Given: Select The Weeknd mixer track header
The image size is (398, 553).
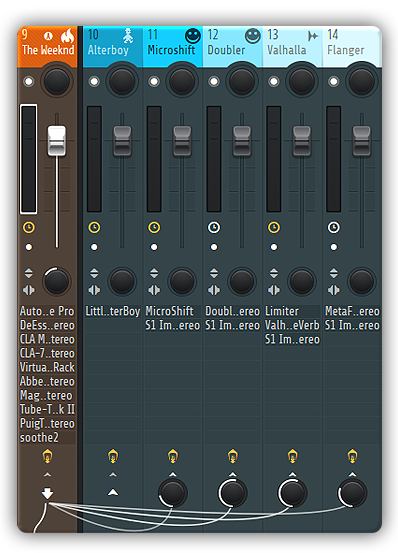Looking at the screenshot, I should (47, 47).
